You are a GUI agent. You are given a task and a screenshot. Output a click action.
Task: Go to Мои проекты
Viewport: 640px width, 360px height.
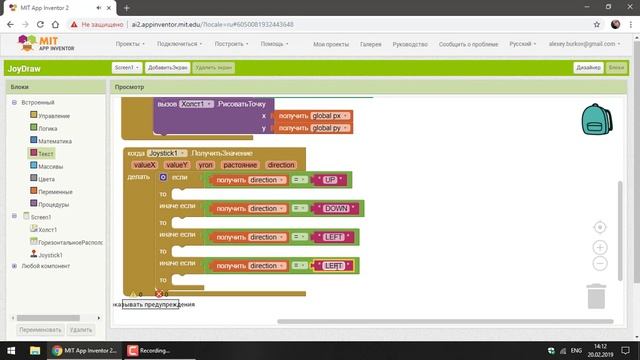[x=331, y=44]
